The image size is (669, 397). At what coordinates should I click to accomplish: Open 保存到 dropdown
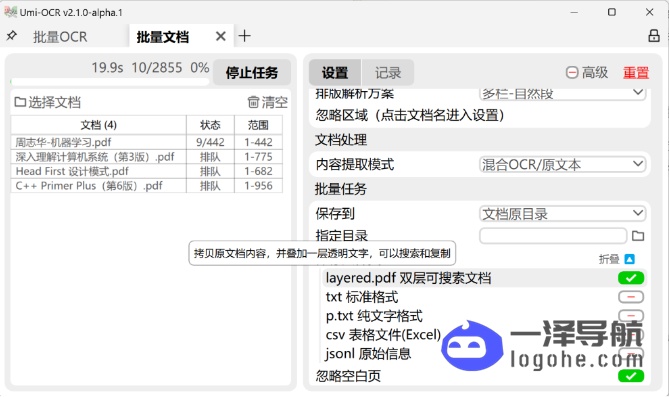pos(562,214)
